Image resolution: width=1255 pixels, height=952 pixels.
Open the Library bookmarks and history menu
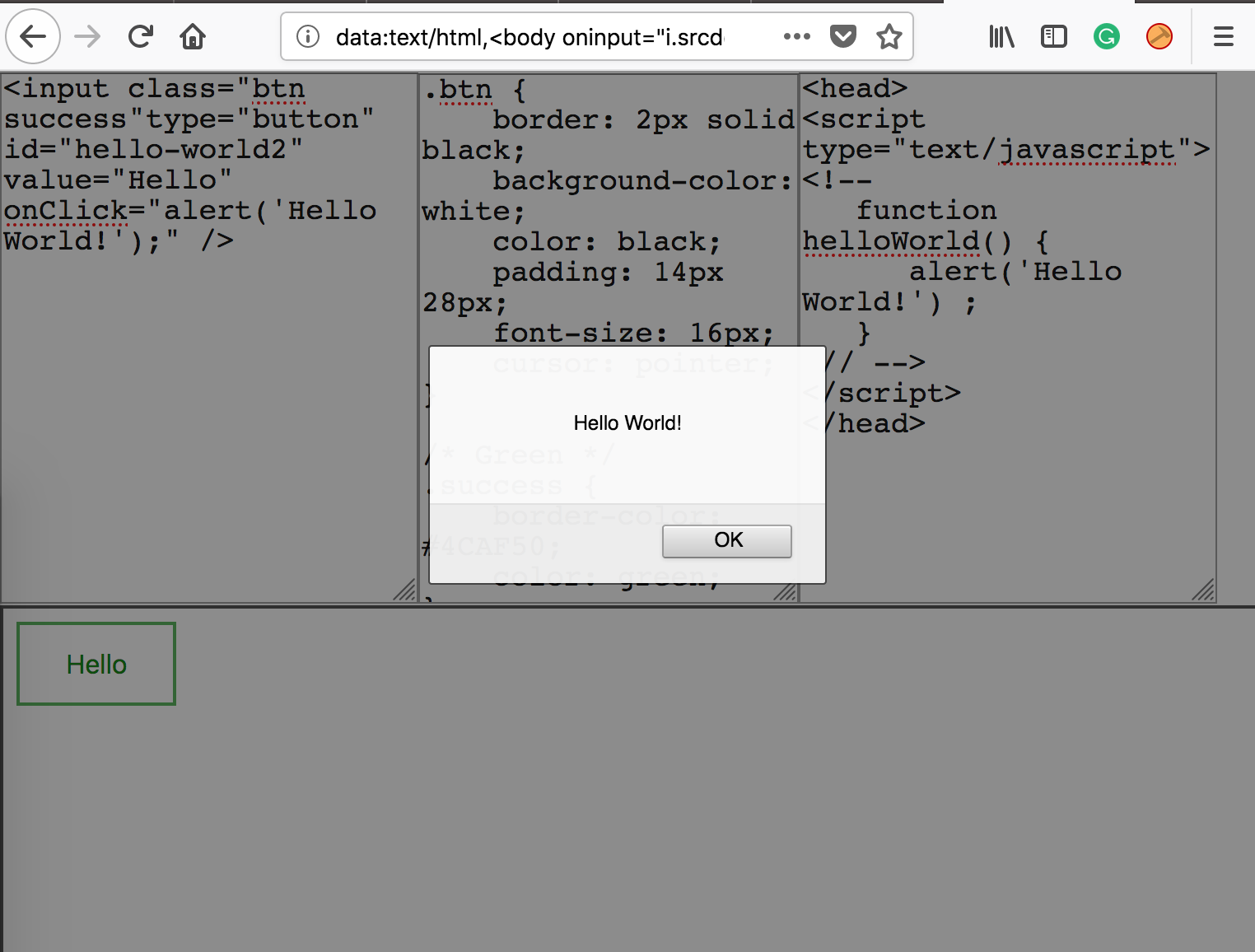(x=1001, y=36)
